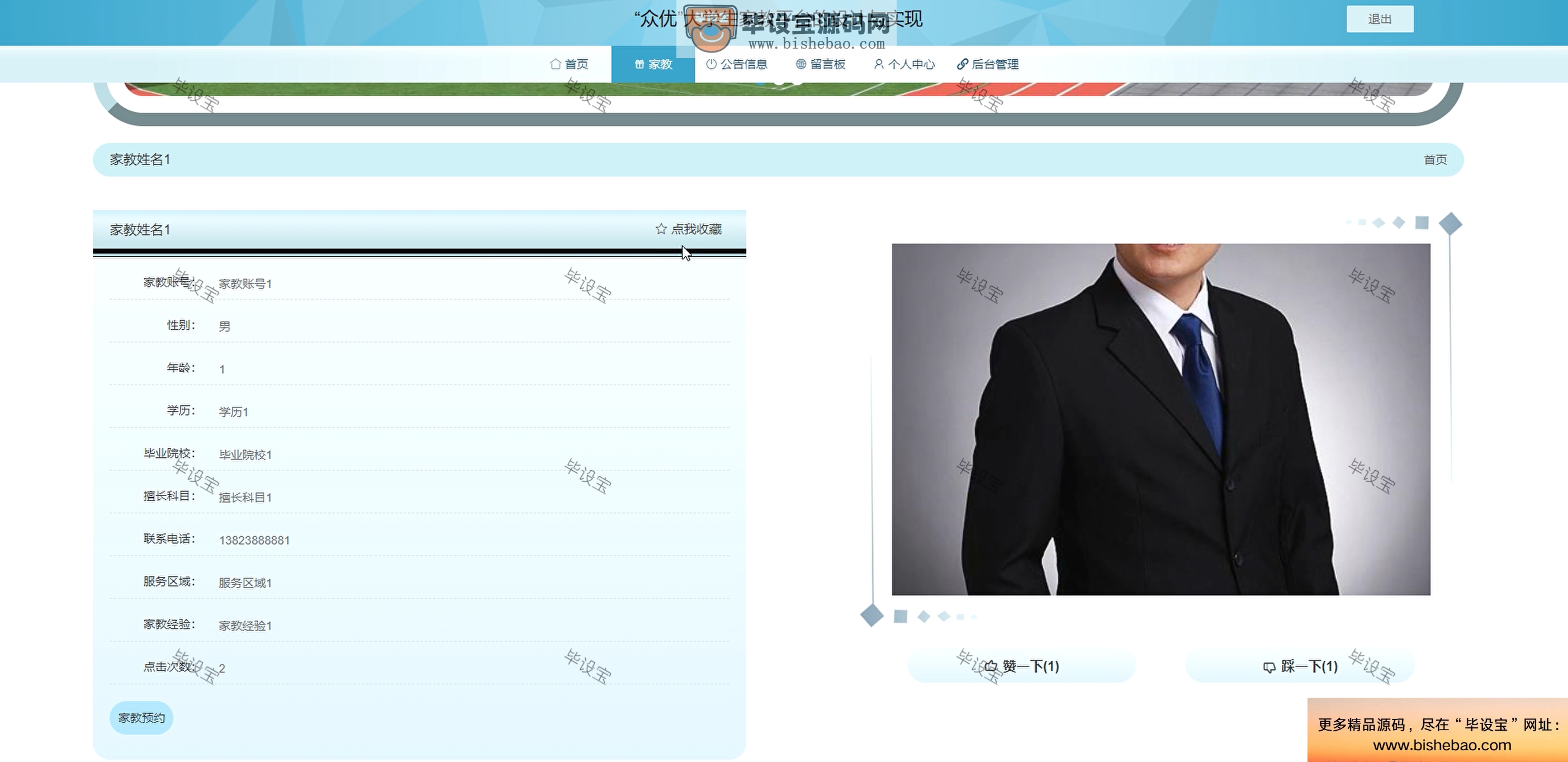Click the 赞一下(1) like button
The width and height of the screenshot is (1568, 762).
[1021, 666]
